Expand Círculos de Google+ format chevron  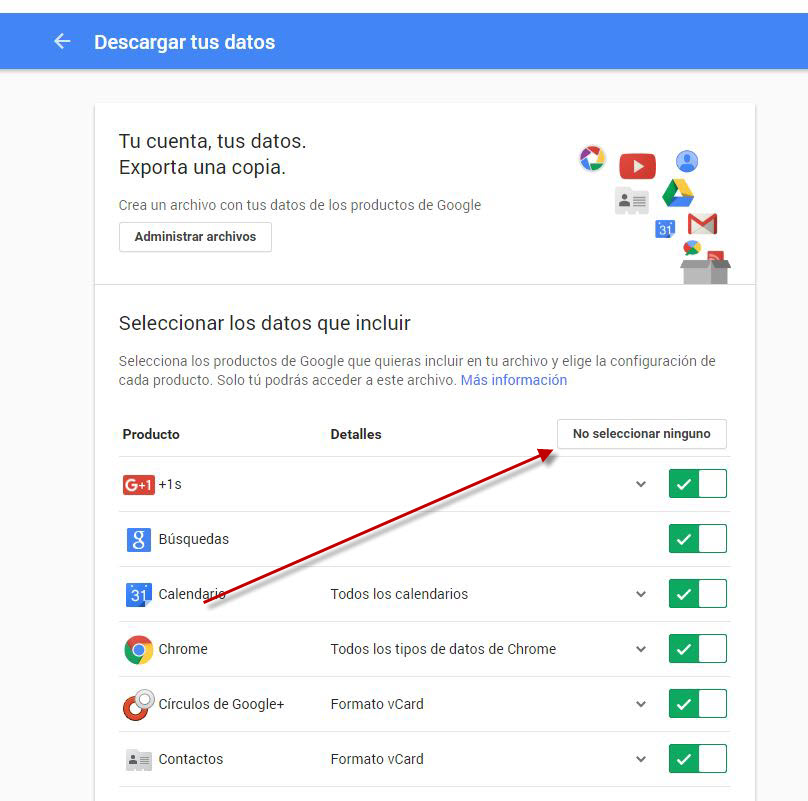tap(641, 704)
